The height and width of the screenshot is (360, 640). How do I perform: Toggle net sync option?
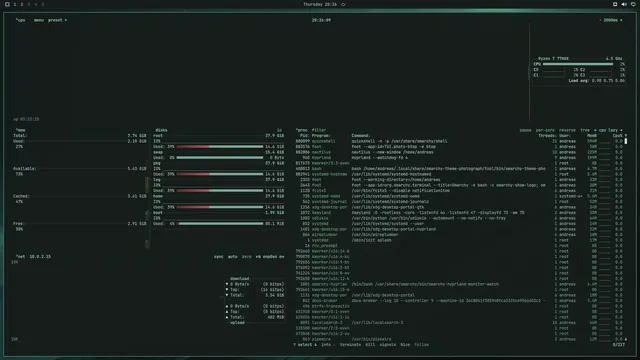coord(219,257)
